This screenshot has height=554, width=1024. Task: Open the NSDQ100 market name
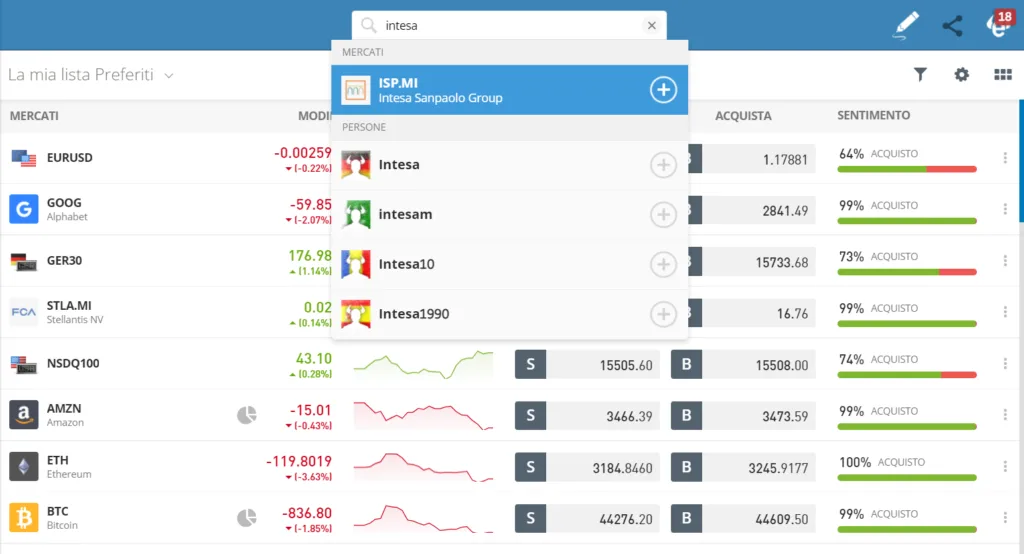pos(72,363)
